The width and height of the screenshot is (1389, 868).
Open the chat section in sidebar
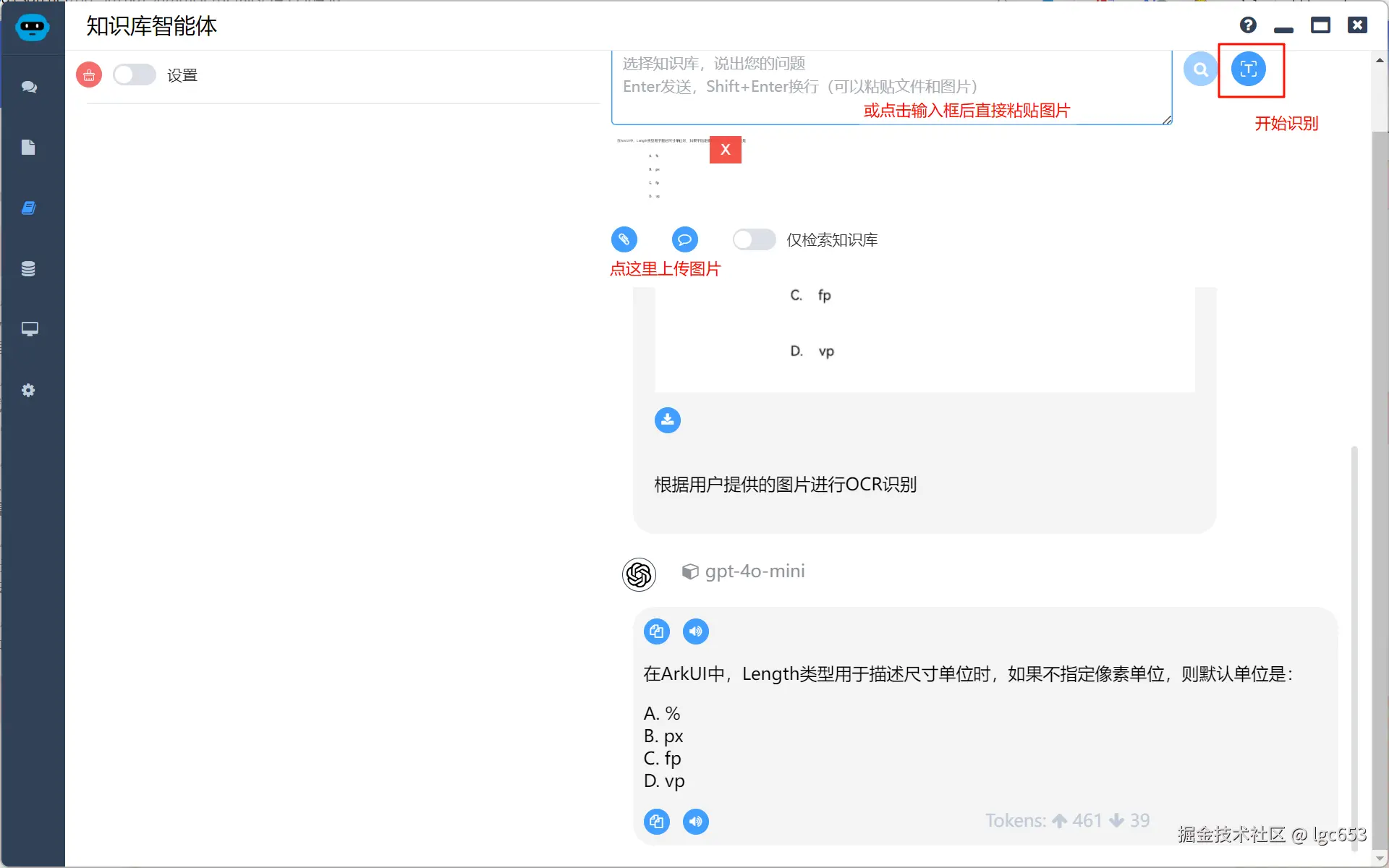point(29,87)
